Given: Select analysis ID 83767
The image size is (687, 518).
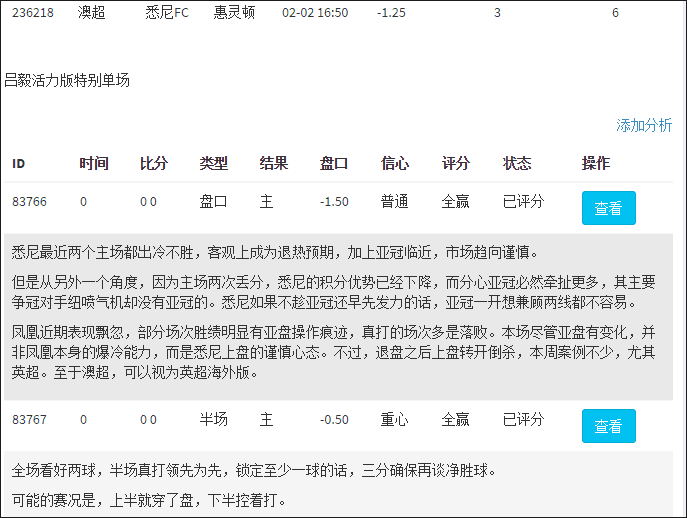Looking at the screenshot, I should [29, 419].
